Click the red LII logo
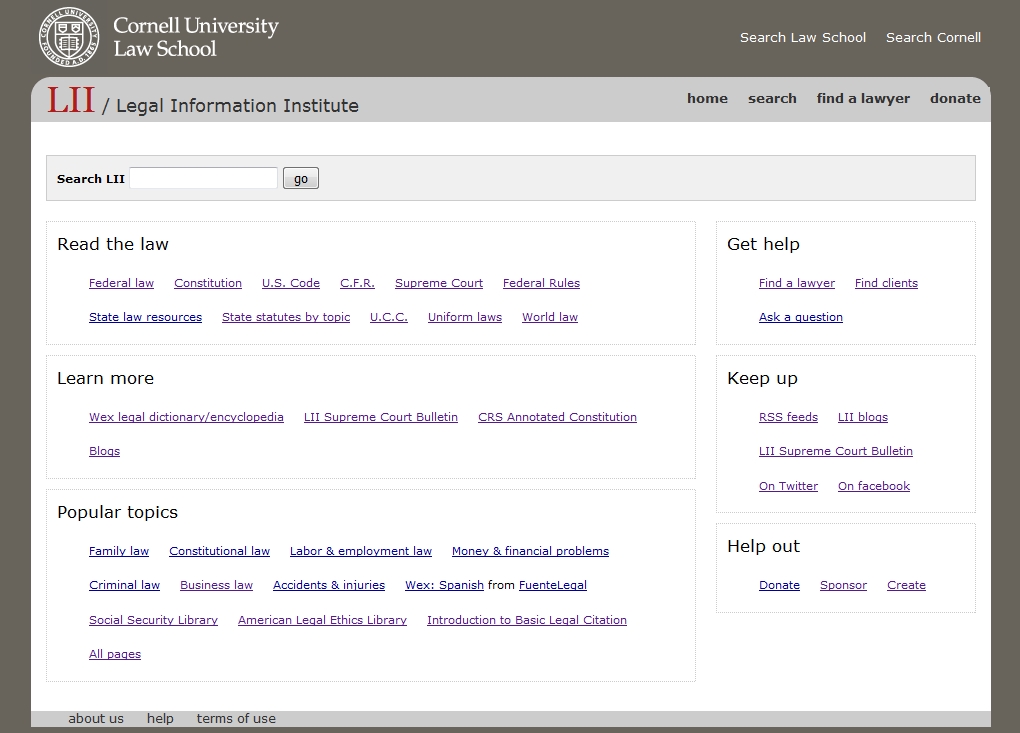1020x733 pixels. coord(71,101)
